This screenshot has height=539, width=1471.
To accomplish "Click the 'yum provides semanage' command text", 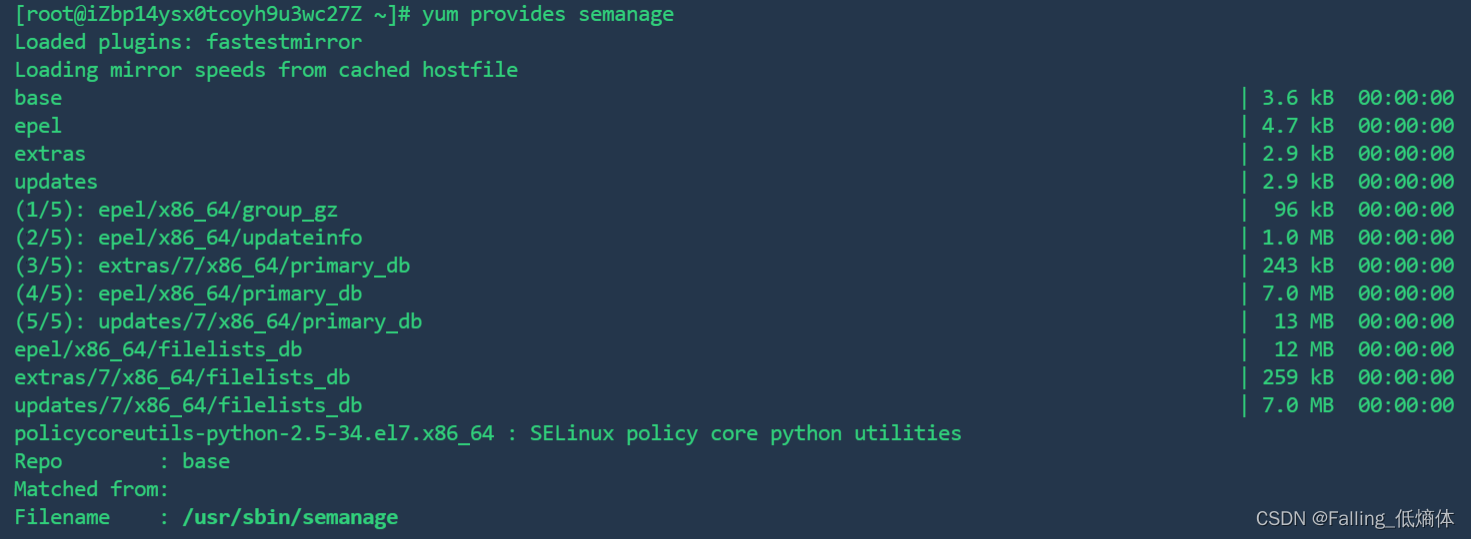I will (548, 15).
